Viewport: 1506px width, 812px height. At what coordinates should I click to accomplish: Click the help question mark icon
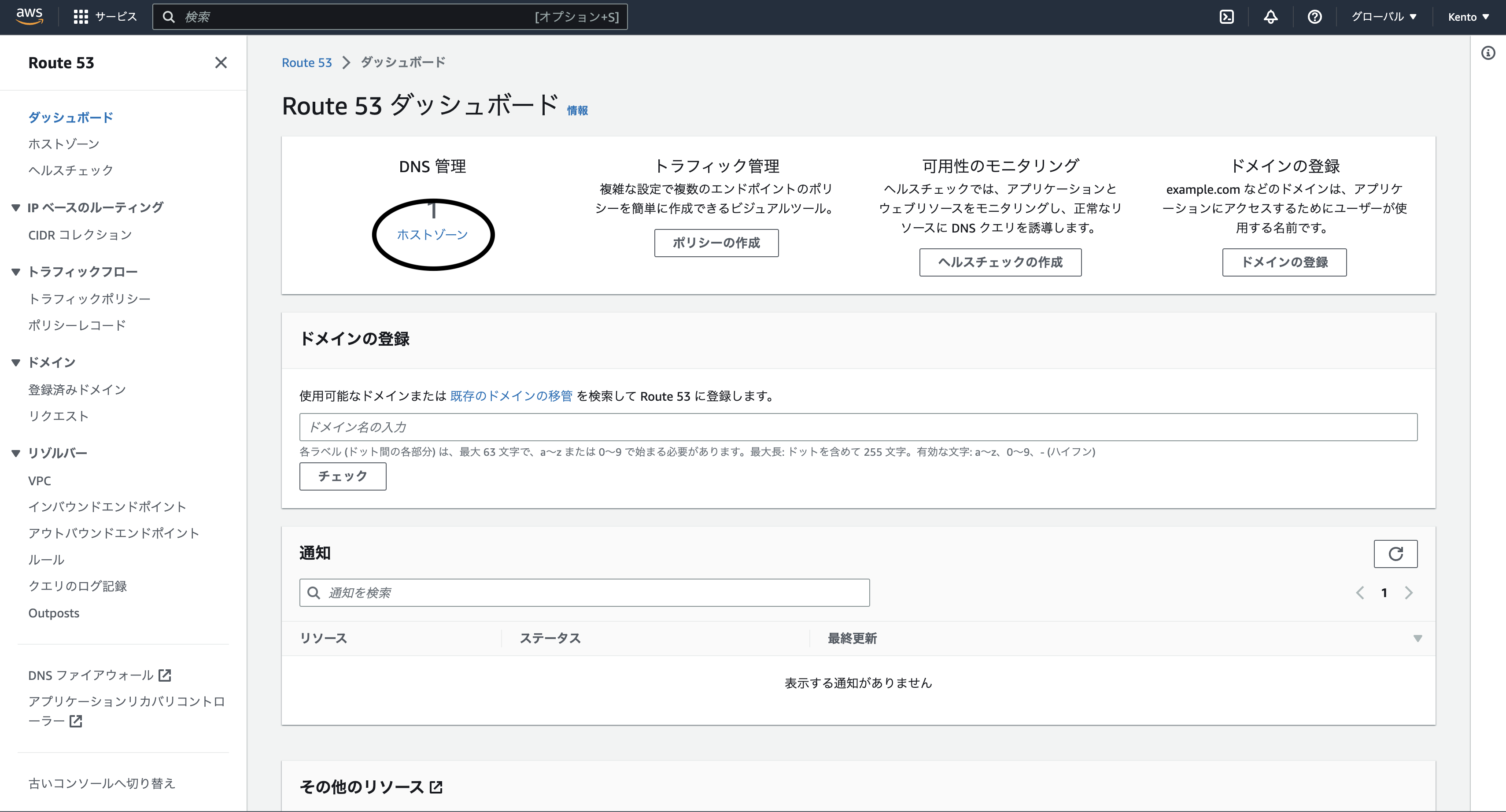click(x=1314, y=16)
